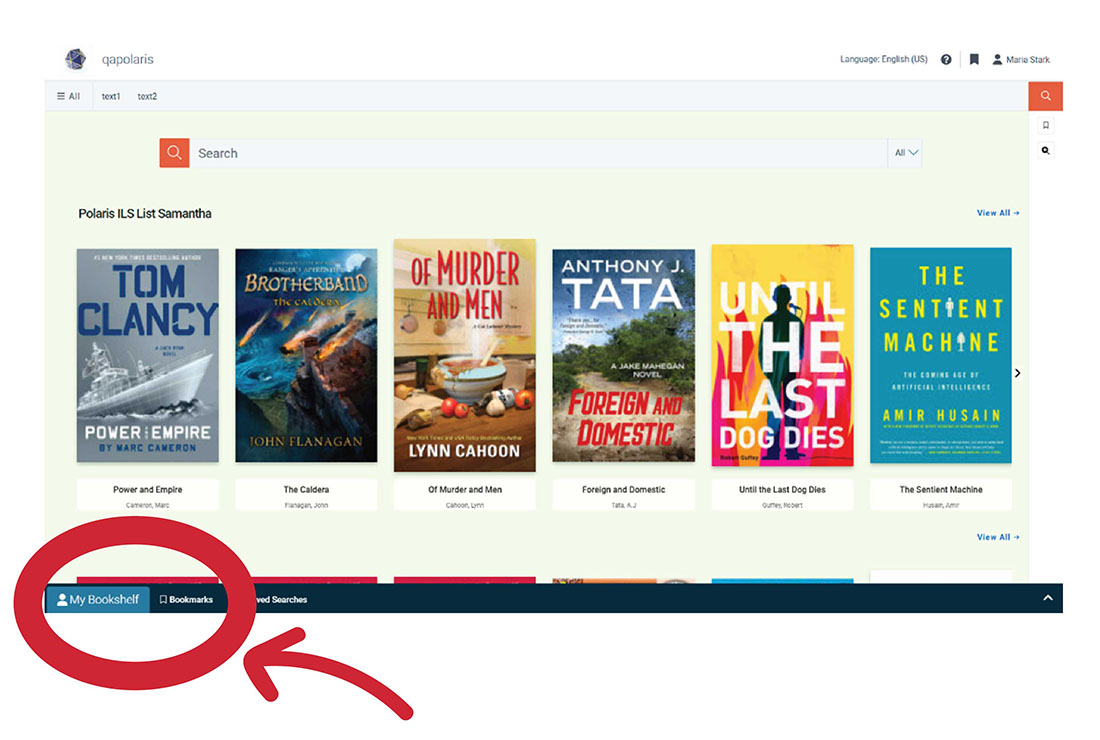Switch to the Bookmarks tab
Viewport: 1100px width, 740px height.
186,600
